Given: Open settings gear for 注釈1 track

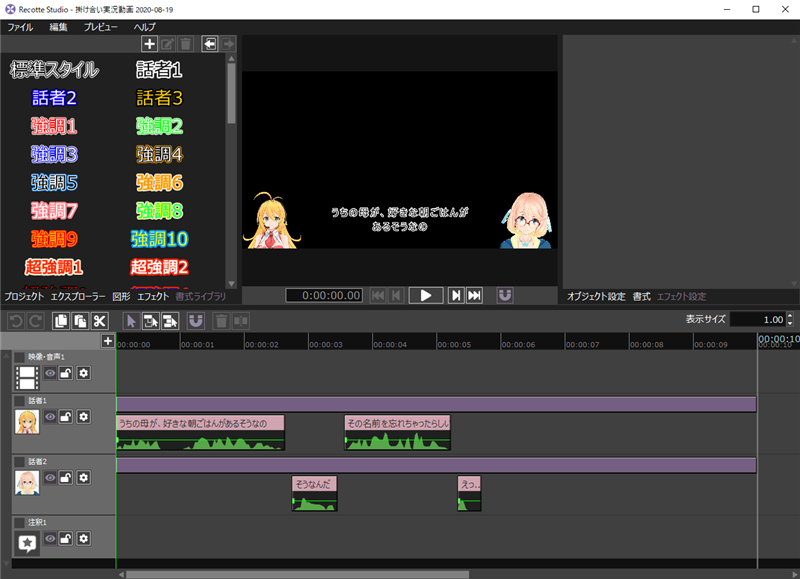Looking at the screenshot, I should 84,538.
